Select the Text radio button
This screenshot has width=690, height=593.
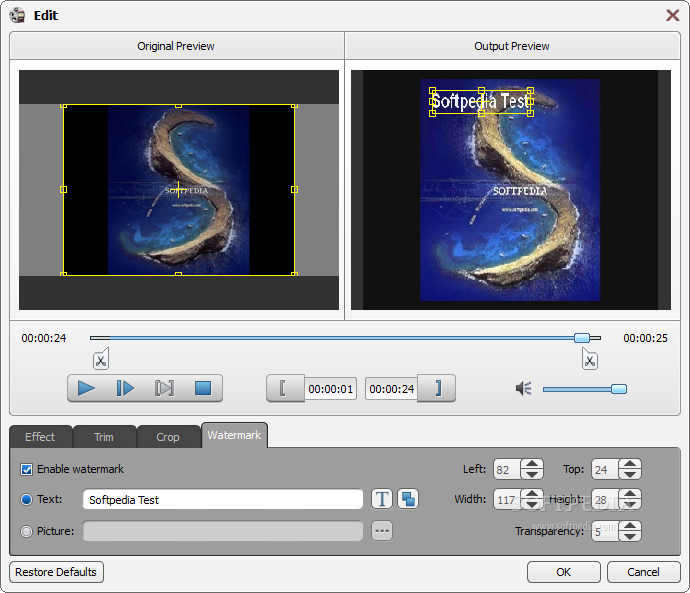(x=26, y=499)
